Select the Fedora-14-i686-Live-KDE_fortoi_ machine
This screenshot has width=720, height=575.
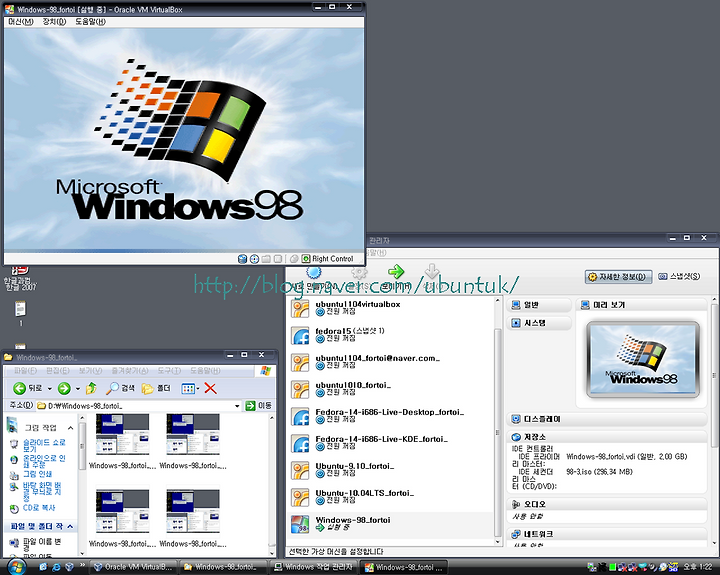391,443
